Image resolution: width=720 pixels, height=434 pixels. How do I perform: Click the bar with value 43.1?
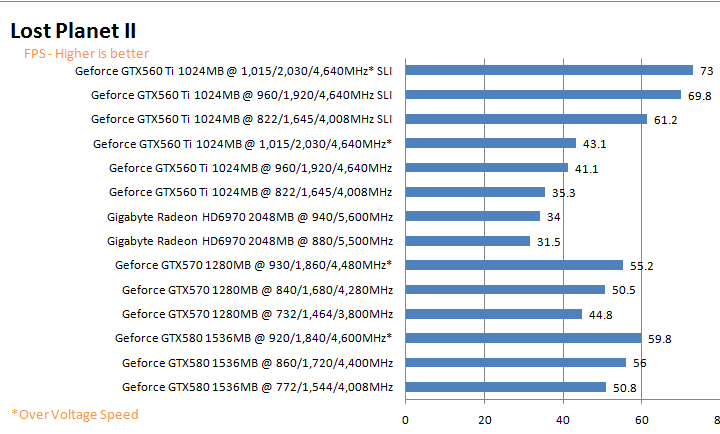pos(490,143)
